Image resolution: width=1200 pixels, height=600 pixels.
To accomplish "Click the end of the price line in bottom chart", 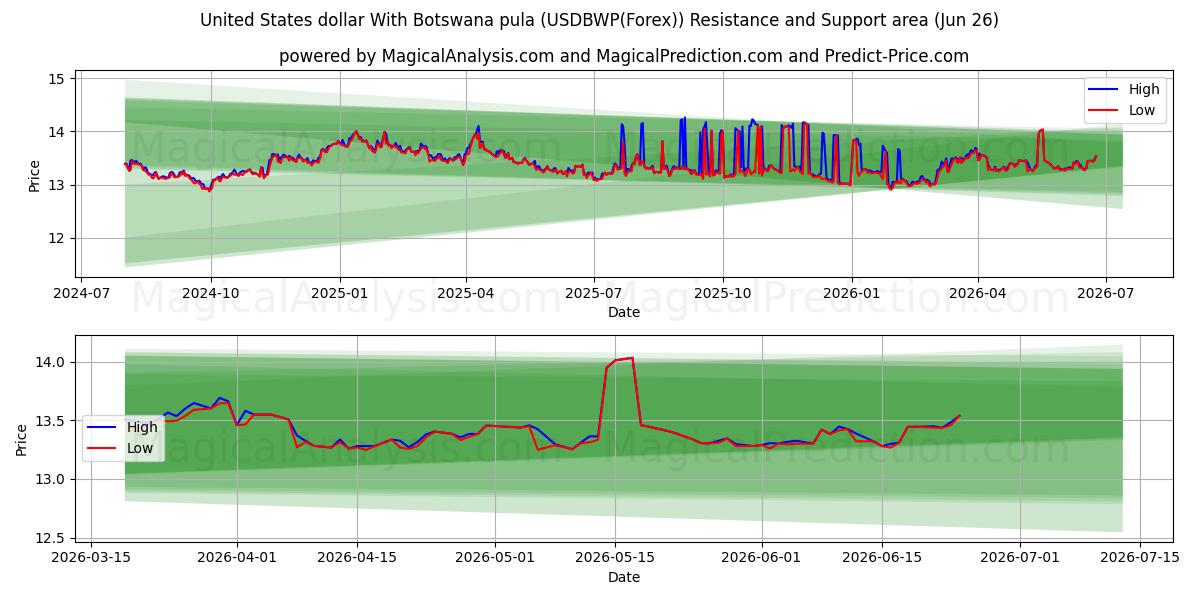I will tap(959, 416).
